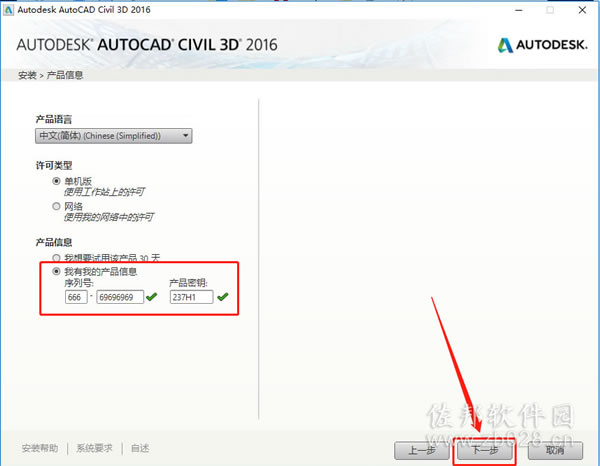The image size is (600, 466).
Task: Click the 上一步 back button
Action: click(x=422, y=450)
